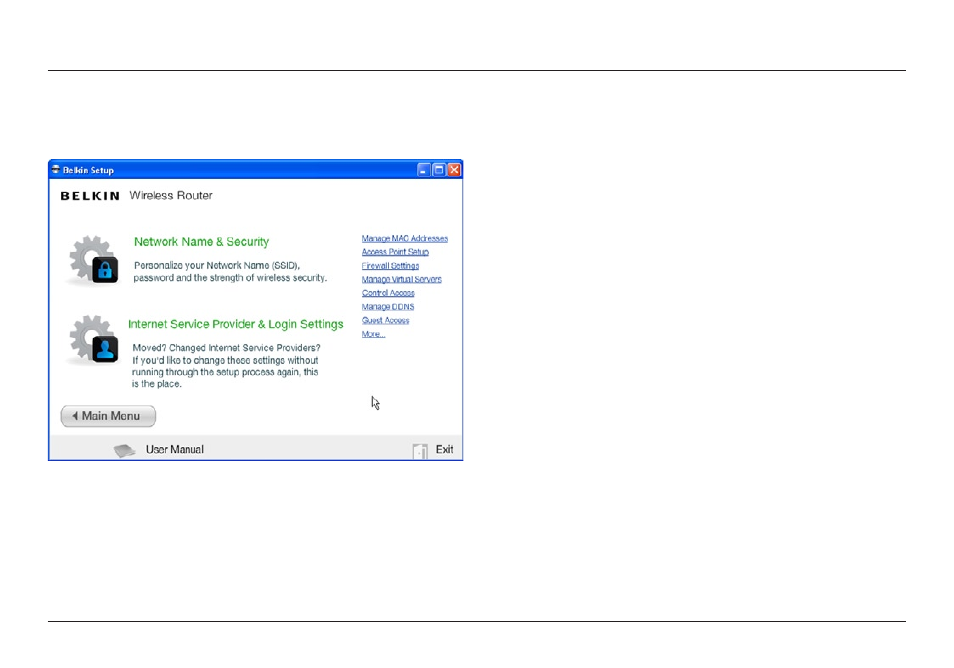Click the 'Moved? Changed Internet Service Providers?' text

point(226,348)
